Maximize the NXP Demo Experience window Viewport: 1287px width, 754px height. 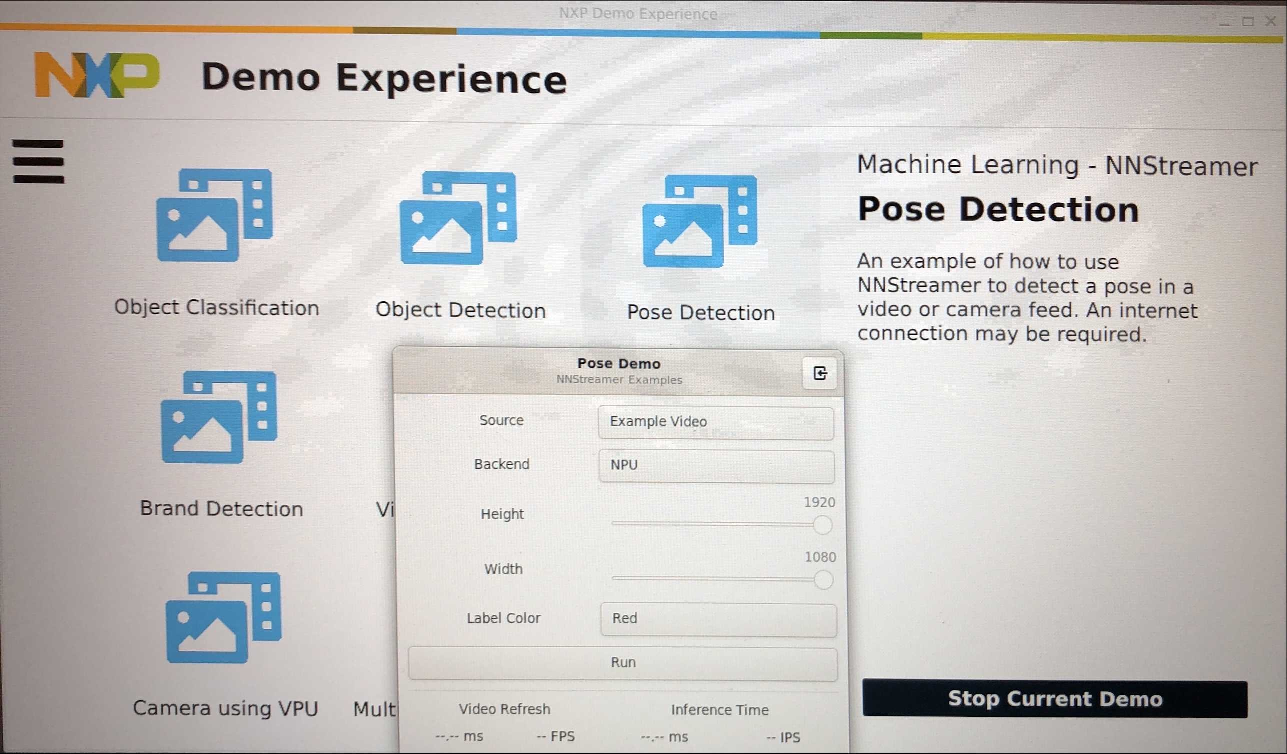click(1248, 21)
